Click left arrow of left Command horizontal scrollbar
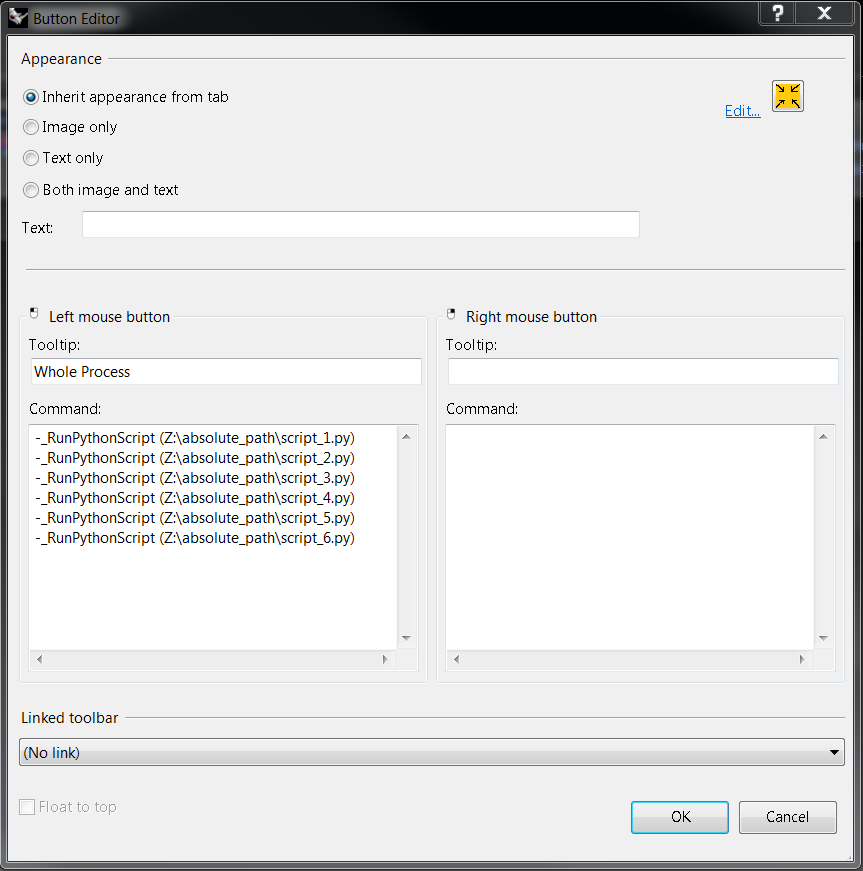 pyautogui.click(x=39, y=659)
